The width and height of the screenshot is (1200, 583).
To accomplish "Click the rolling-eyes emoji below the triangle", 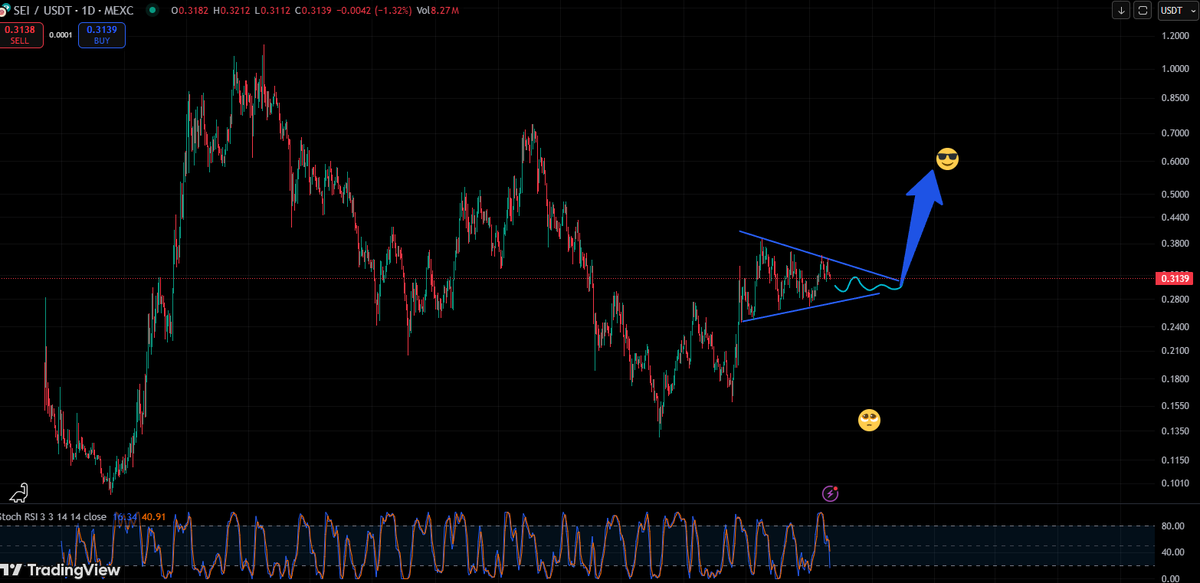I will pyautogui.click(x=869, y=420).
